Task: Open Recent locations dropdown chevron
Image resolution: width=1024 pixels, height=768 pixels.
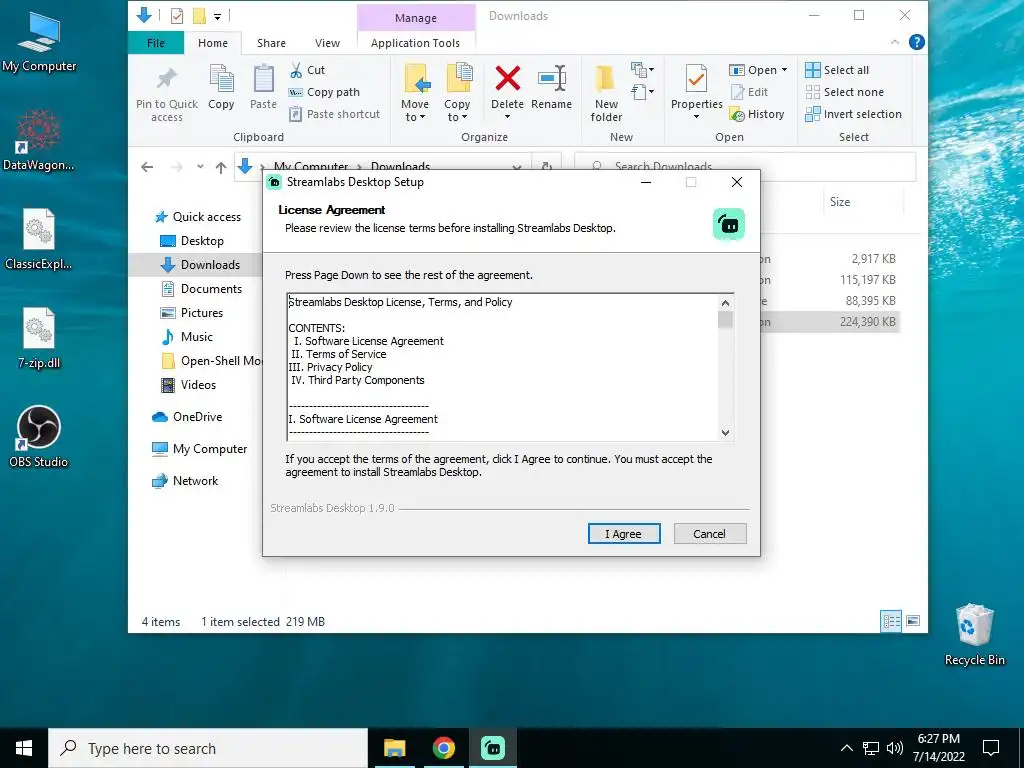Action: click(200, 167)
